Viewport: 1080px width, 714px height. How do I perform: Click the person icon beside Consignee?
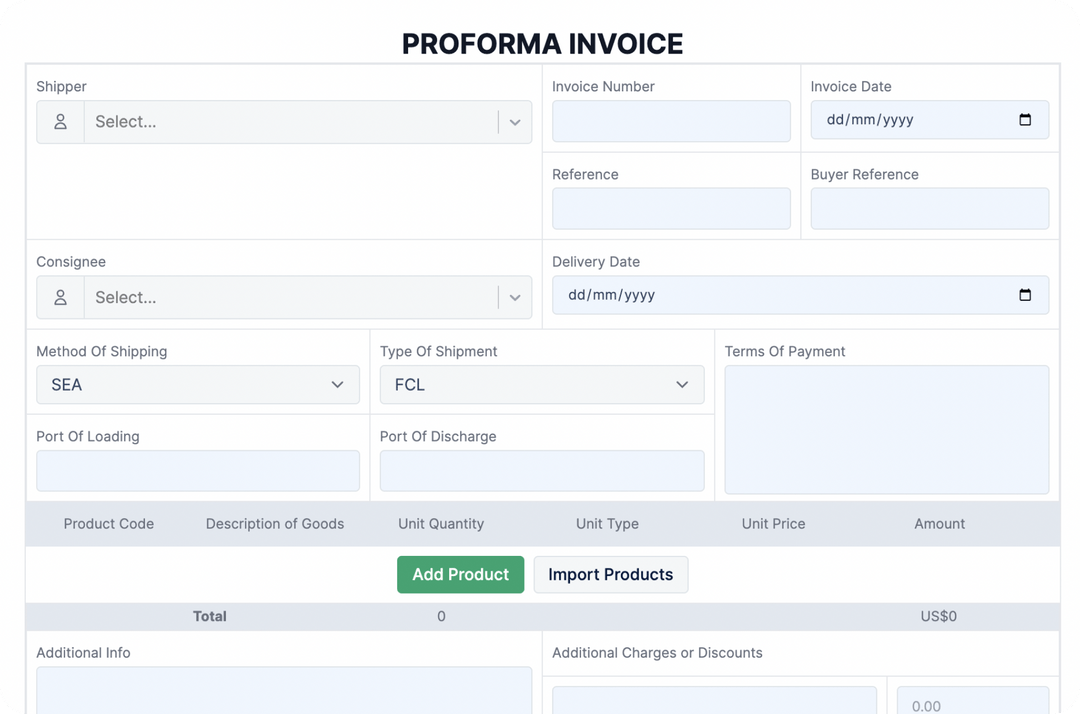pyautogui.click(x=60, y=297)
